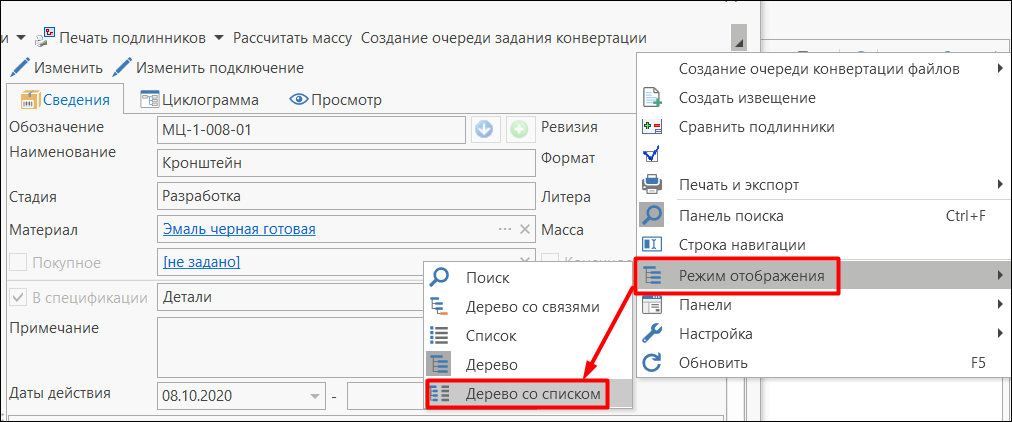The height and width of the screenshot is (422, 1012).
Task: Click the Стадия field Разработка
Action: click(346, 196)
